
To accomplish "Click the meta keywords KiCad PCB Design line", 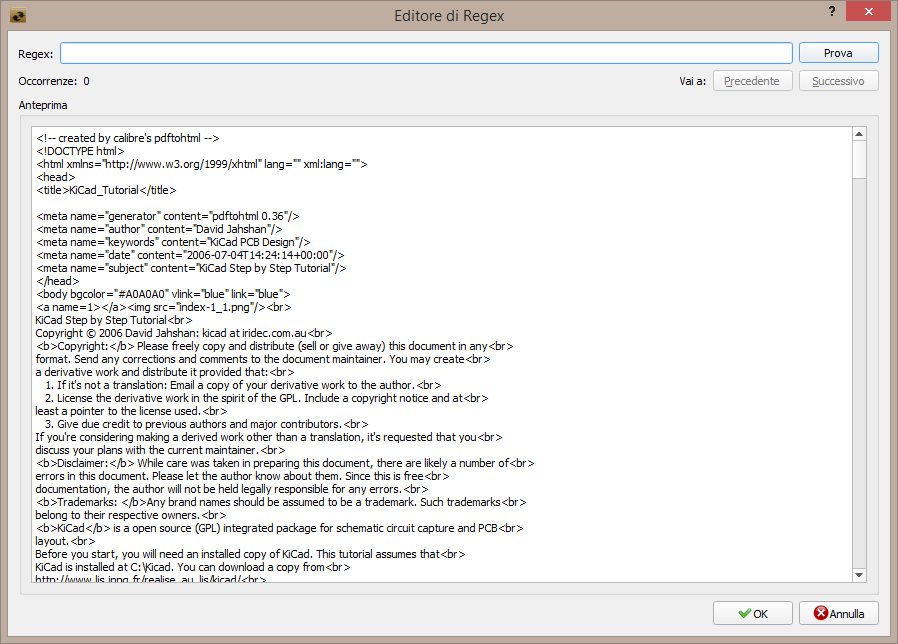I will pos(173,242).
